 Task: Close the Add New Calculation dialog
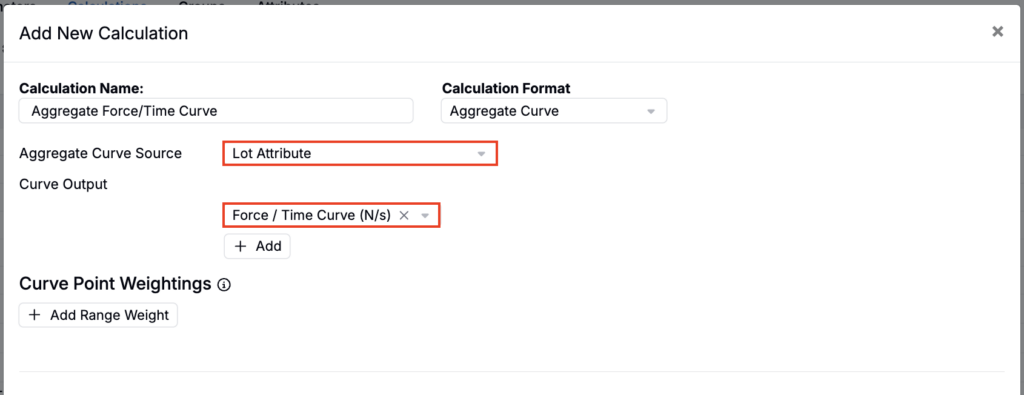tap(997, 31)
